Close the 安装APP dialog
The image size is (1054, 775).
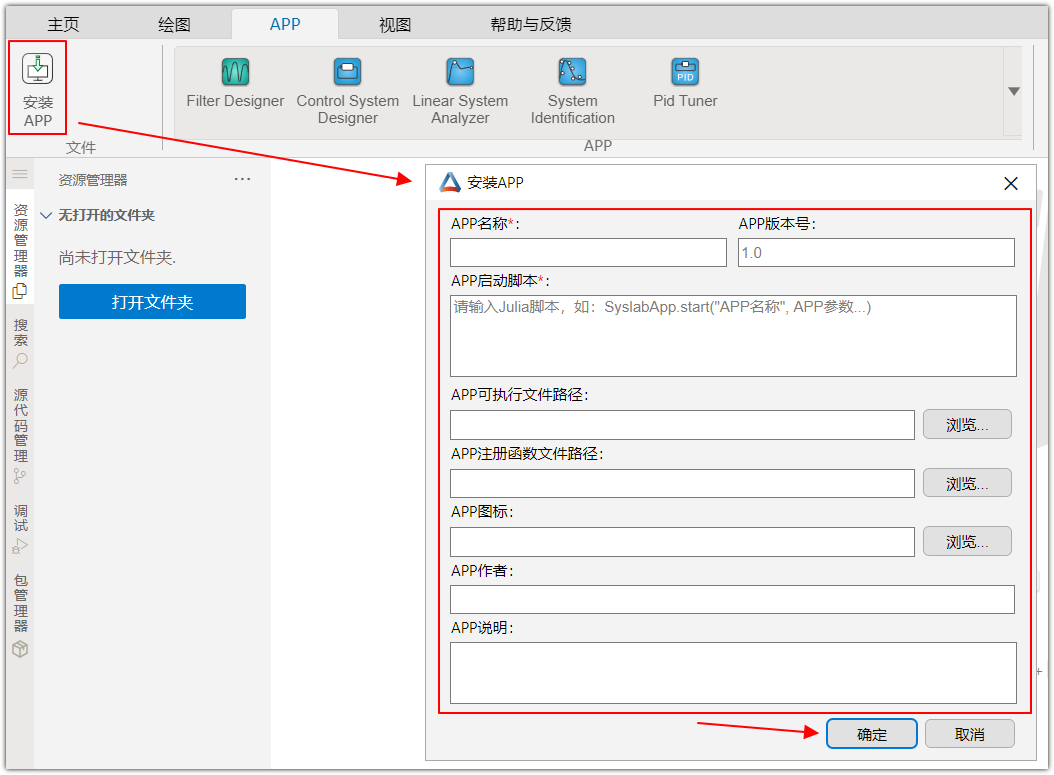click(x=1010, y=183)
